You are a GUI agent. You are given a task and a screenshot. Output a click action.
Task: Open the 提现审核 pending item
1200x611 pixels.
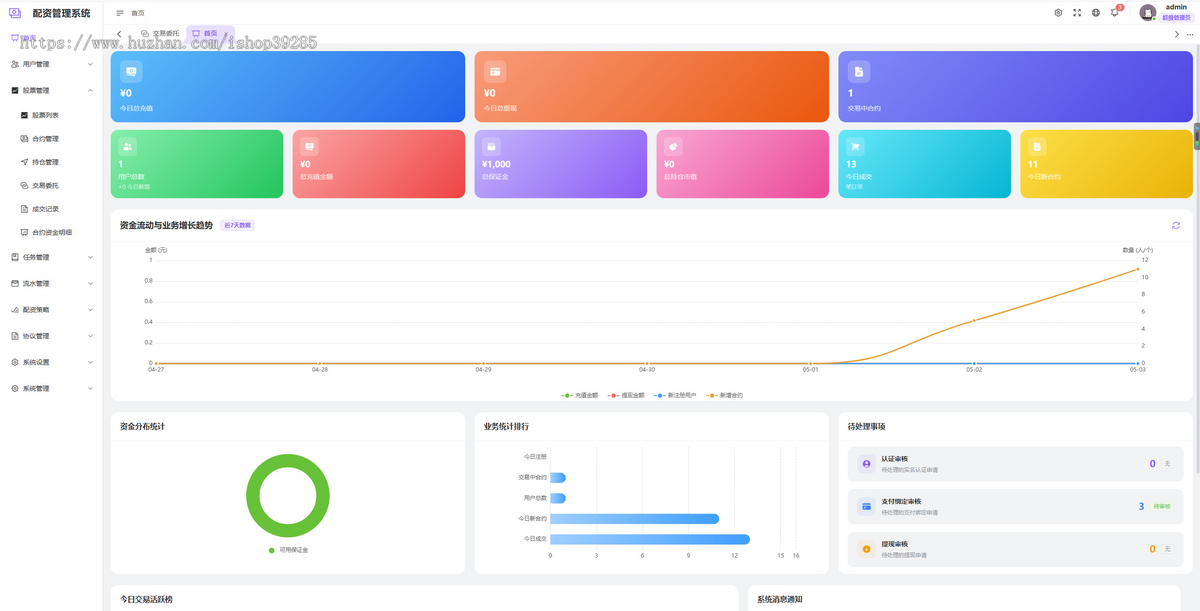tap(1015, 549)
